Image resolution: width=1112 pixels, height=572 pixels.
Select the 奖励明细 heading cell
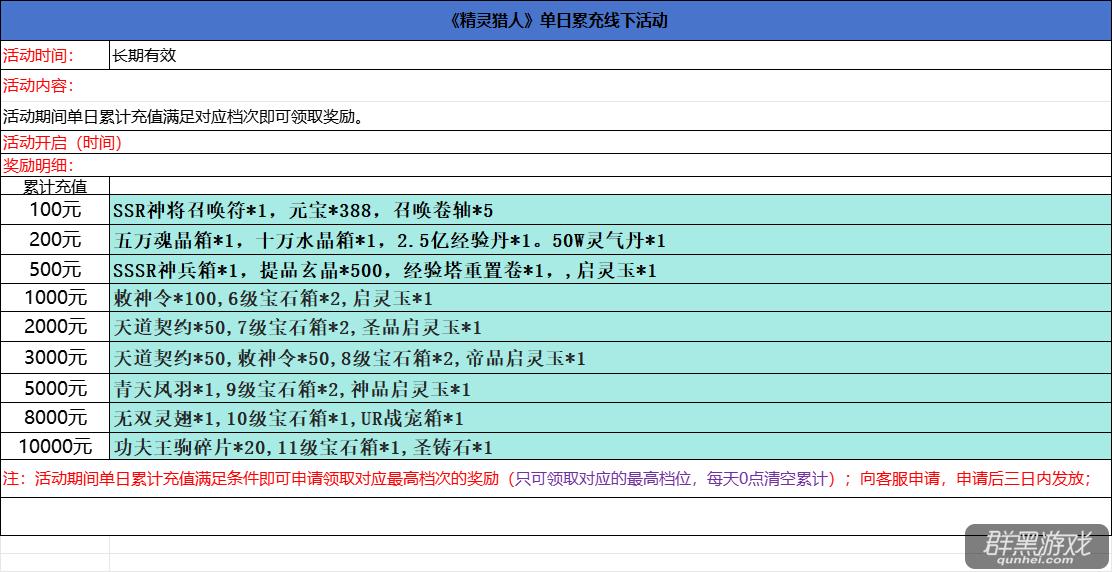point(556,165)
